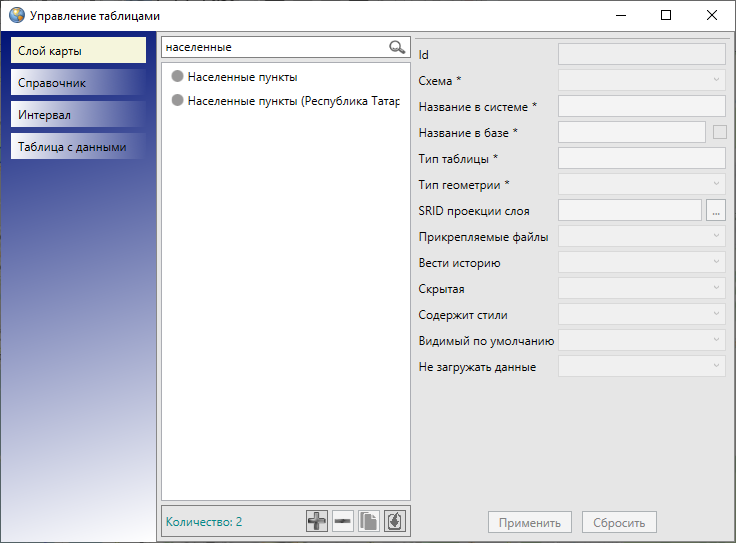Viewport: 736px width, 543px height.
Task: Click the copy table icon
Action: coord(369,521)
